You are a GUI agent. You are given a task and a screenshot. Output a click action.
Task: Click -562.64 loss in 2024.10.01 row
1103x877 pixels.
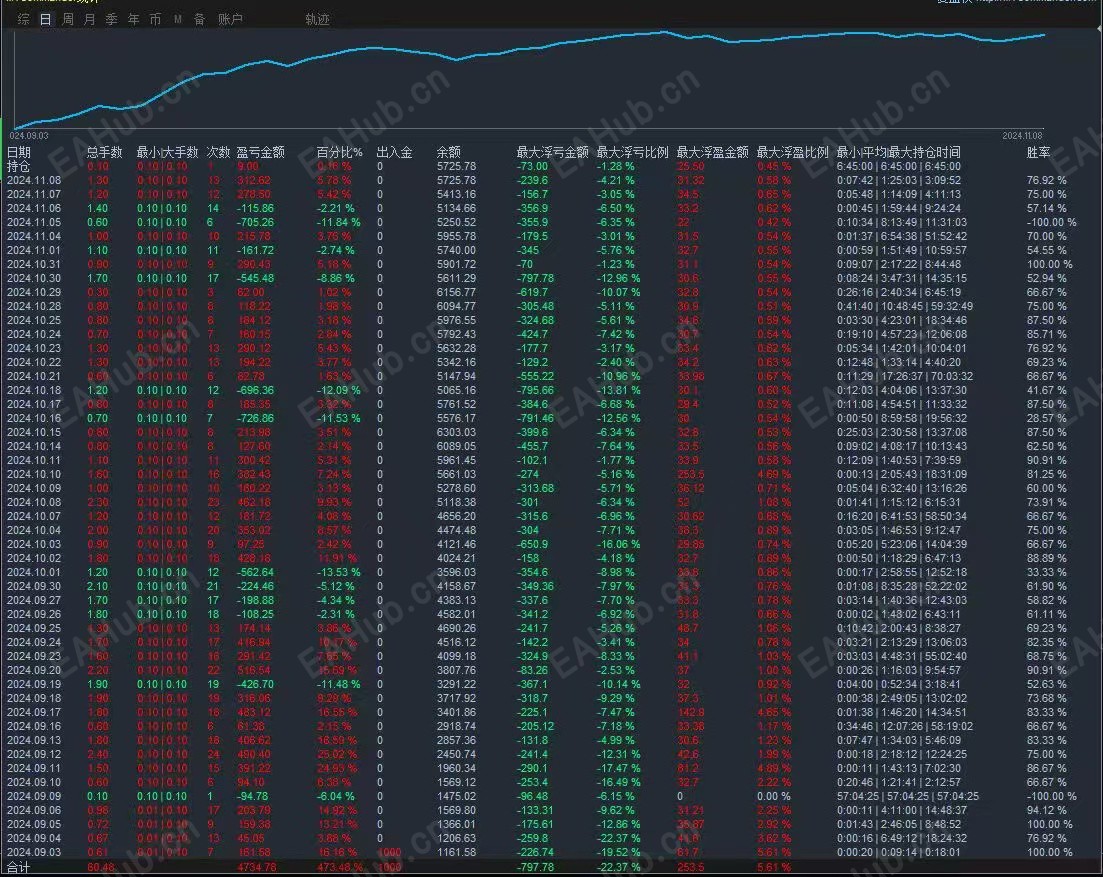tap(255, 572)
